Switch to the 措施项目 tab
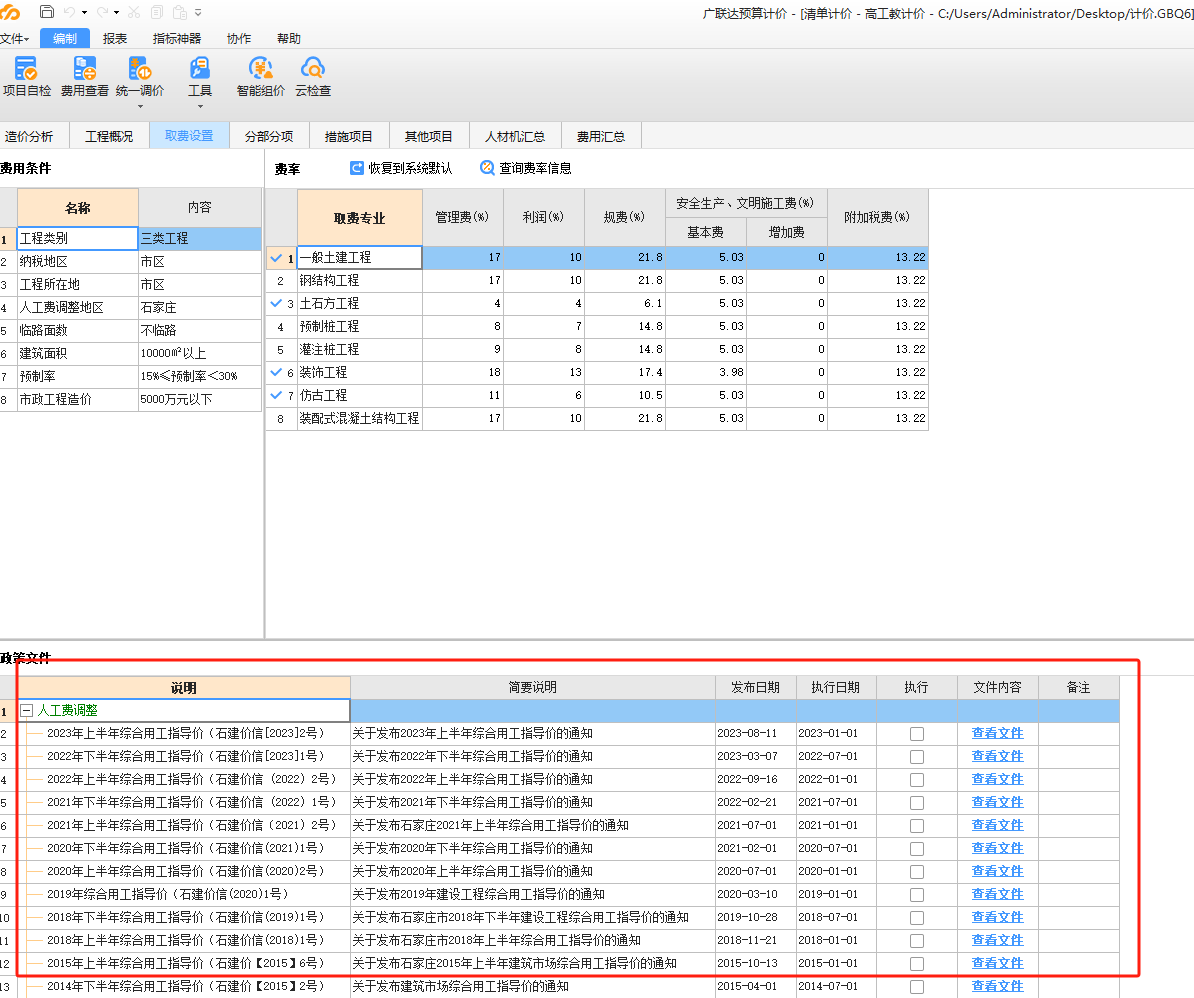The height and width of the screenshot is (998, 1194). coord(349,136)
